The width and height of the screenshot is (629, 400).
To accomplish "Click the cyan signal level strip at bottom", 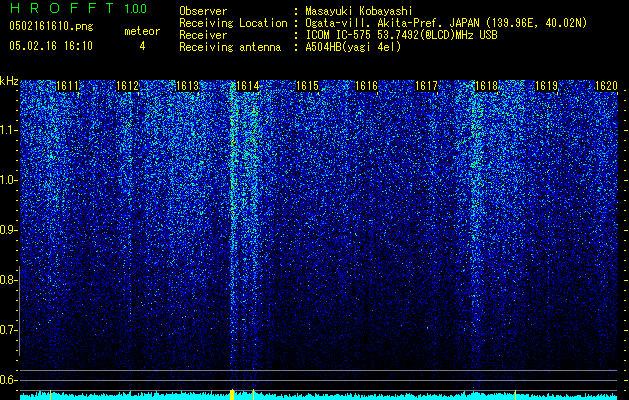I will [x=319, y=396].
